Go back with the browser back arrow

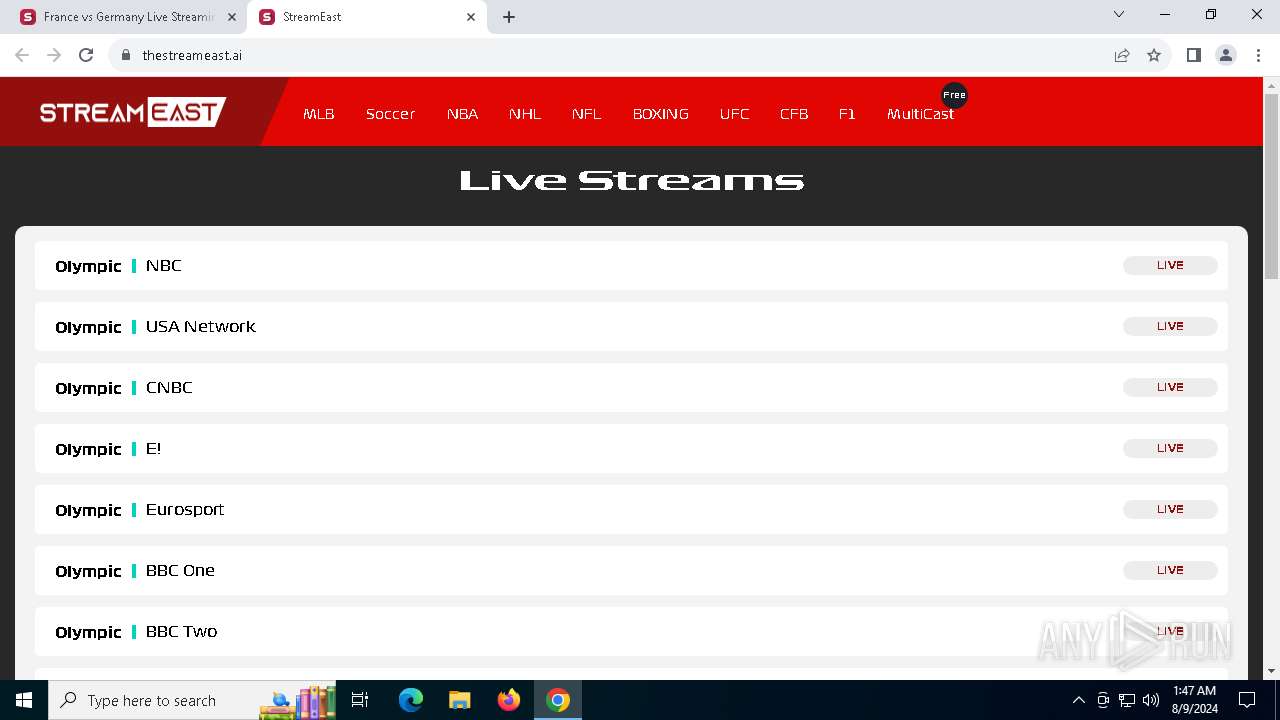[22, 55]
